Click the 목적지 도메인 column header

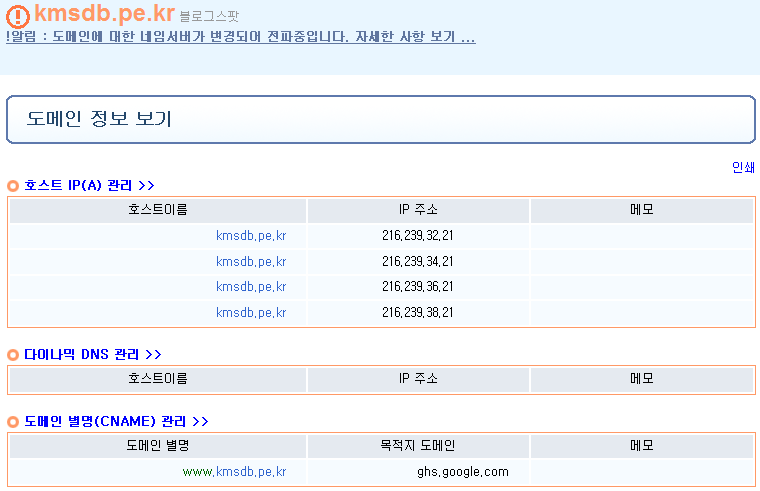(418, 445)
